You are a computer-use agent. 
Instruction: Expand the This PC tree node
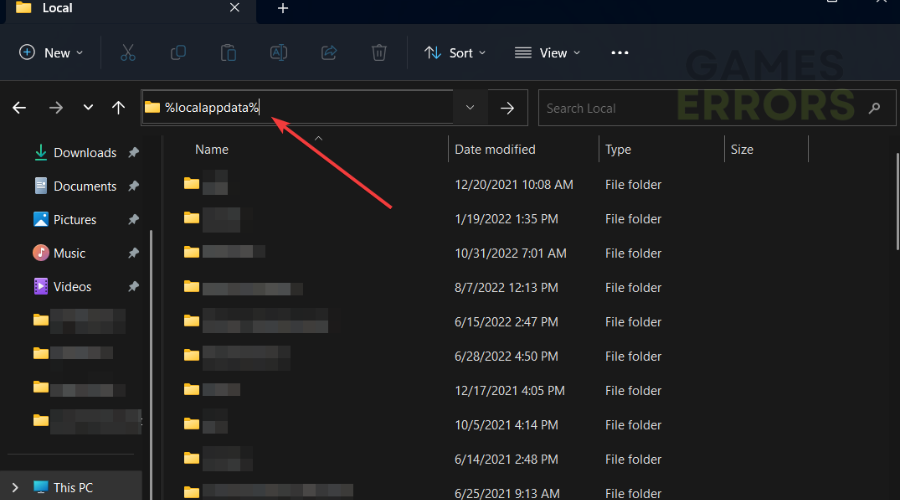pyautogui.click(x=15, y=487)
